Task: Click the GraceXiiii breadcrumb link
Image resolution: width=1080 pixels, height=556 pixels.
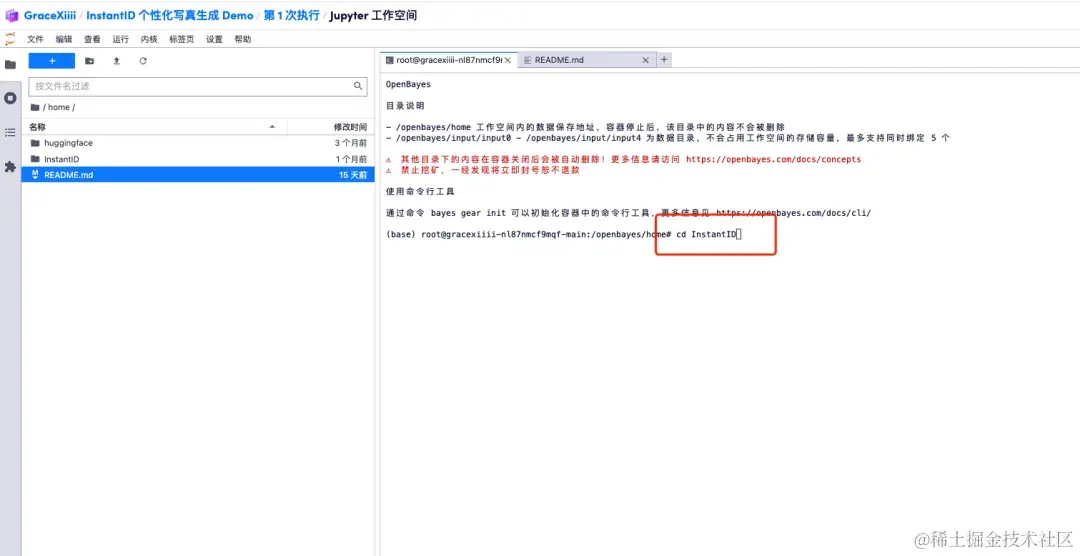Action: click(50, 15)
